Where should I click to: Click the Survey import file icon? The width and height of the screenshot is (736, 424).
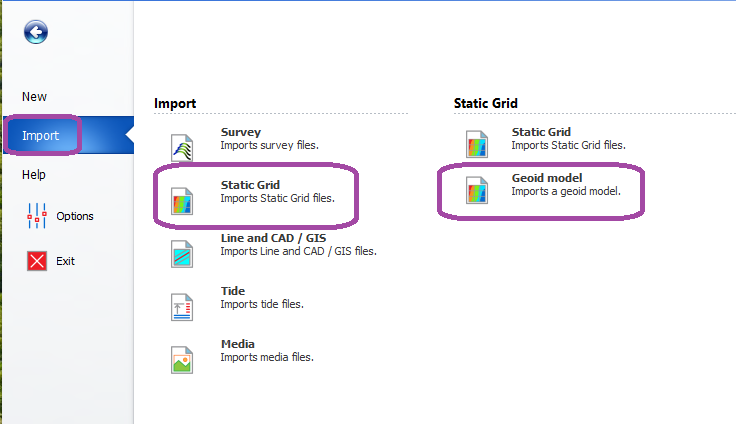pos(181,147)
